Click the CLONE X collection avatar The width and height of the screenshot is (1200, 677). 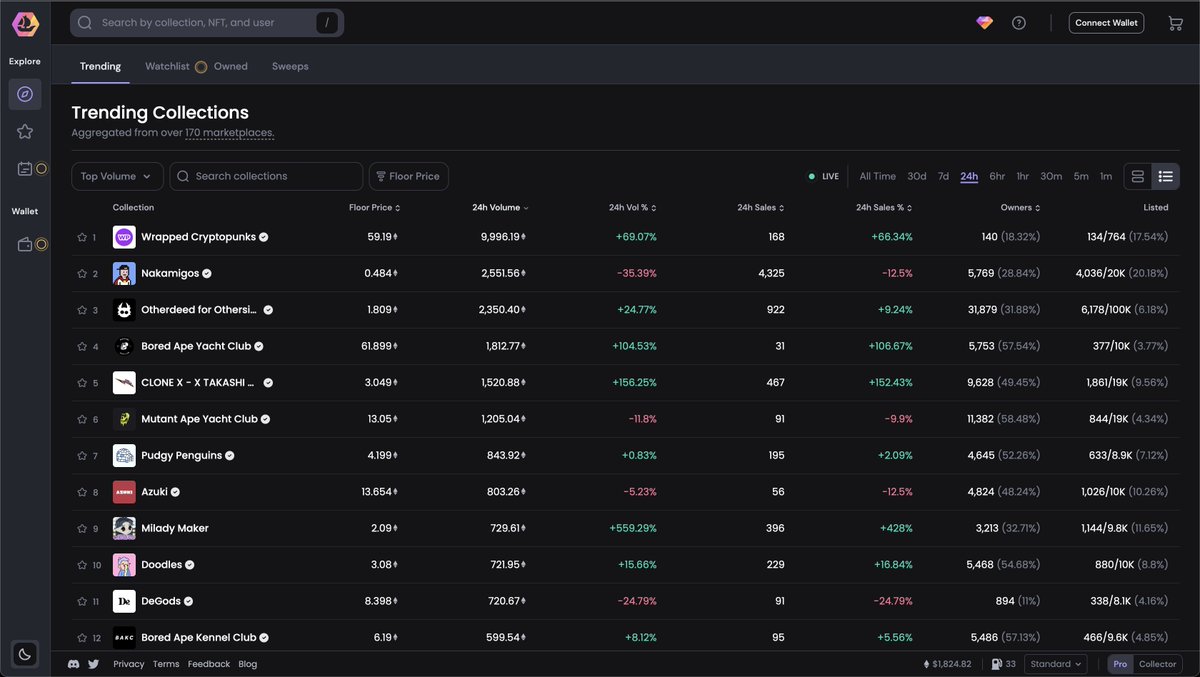(124, 383)
